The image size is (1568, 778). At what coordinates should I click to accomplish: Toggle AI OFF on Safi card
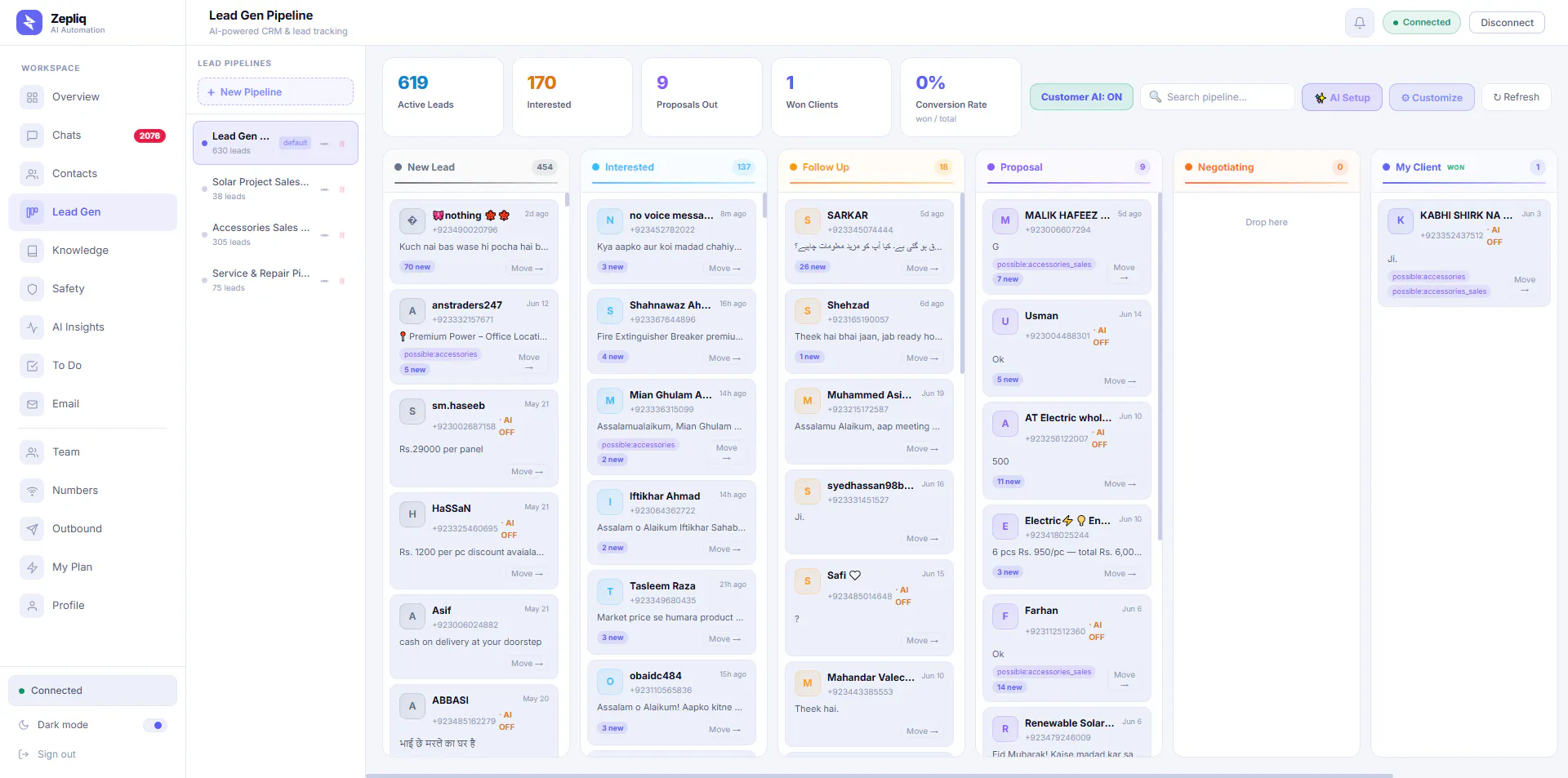click(903, 596)
